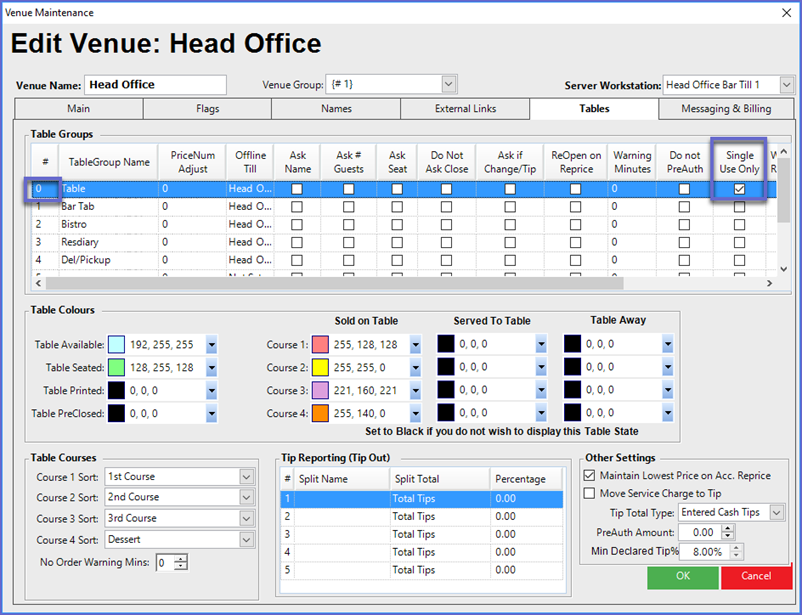Expand the Venue Group dropdown
The image size is (802, 615).
point(449,85)
